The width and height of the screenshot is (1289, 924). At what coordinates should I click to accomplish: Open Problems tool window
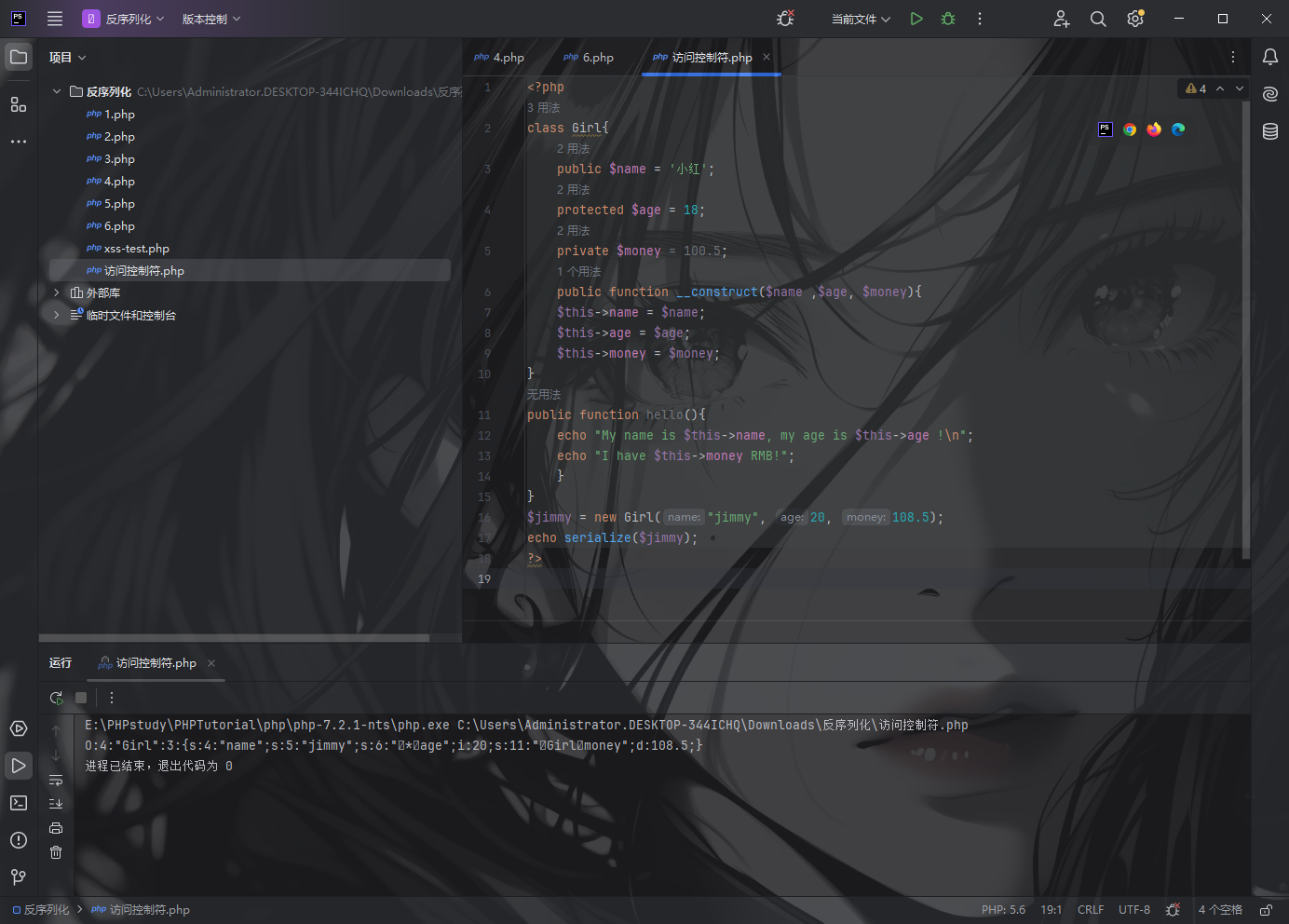tap(19, 840)
